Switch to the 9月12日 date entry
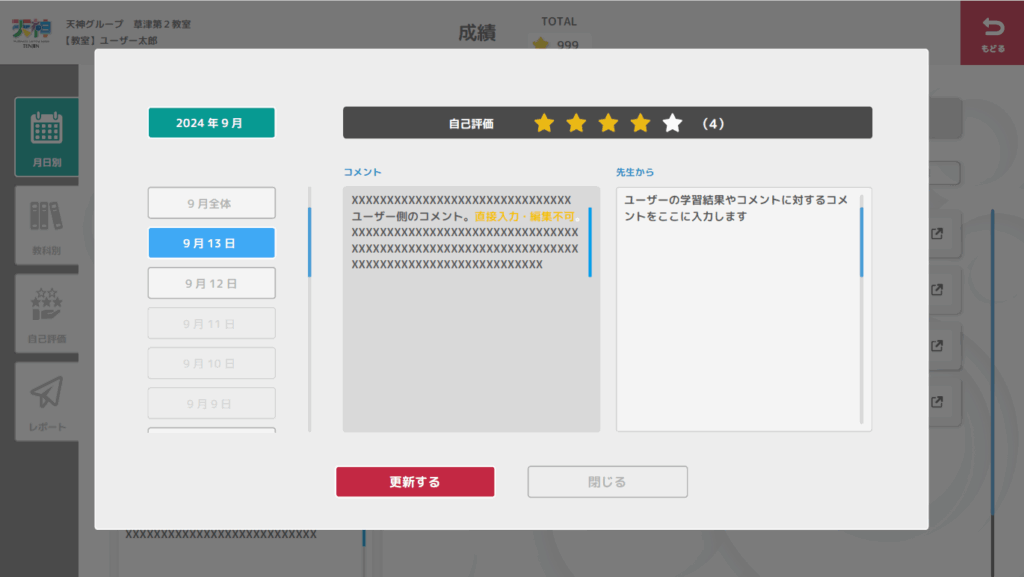 (211, 282)
